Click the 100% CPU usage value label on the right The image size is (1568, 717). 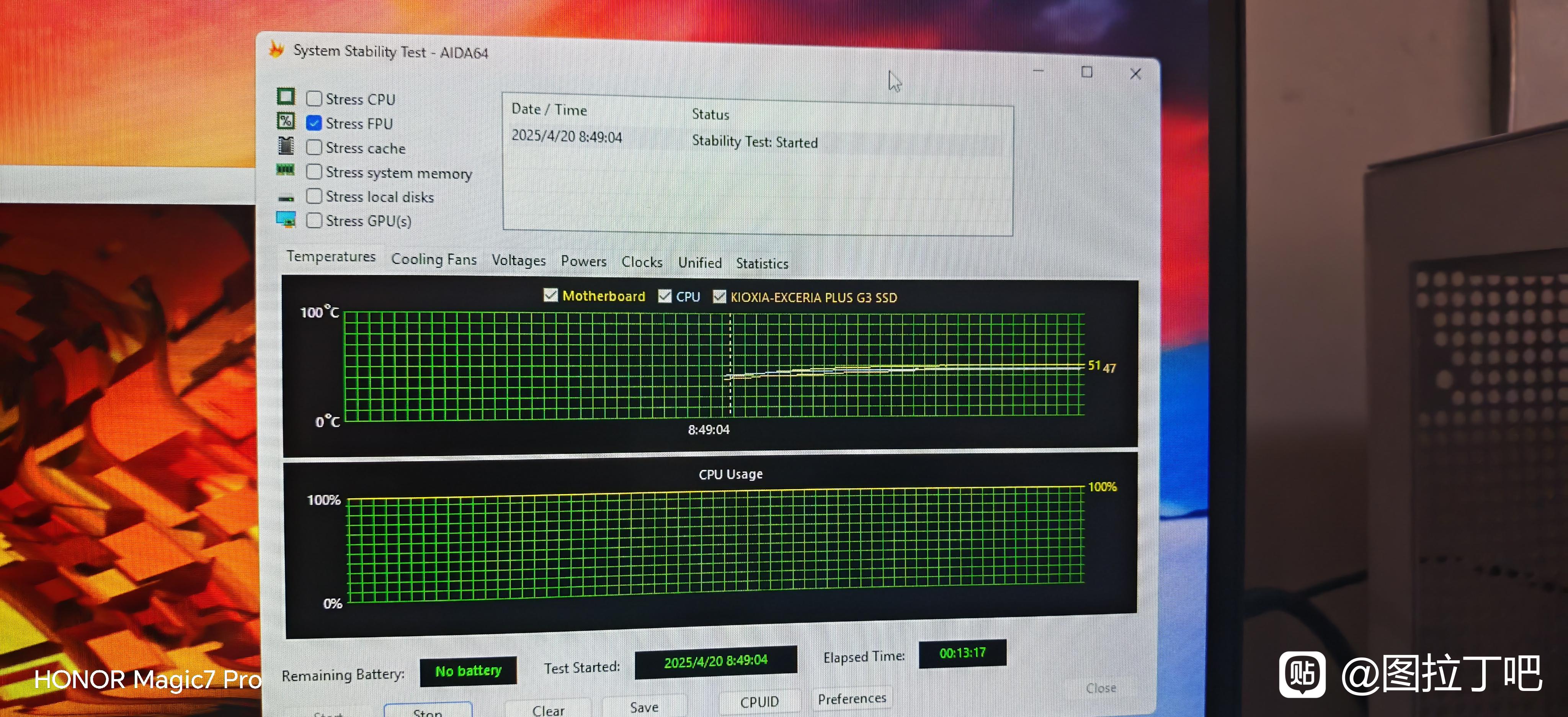click(1102, 487)
